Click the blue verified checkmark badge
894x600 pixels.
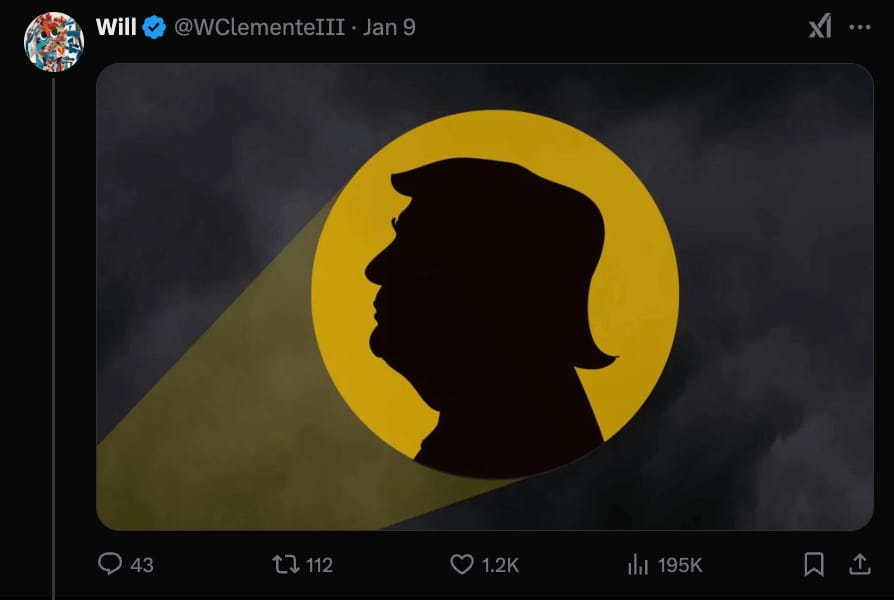tap(154, 27)
